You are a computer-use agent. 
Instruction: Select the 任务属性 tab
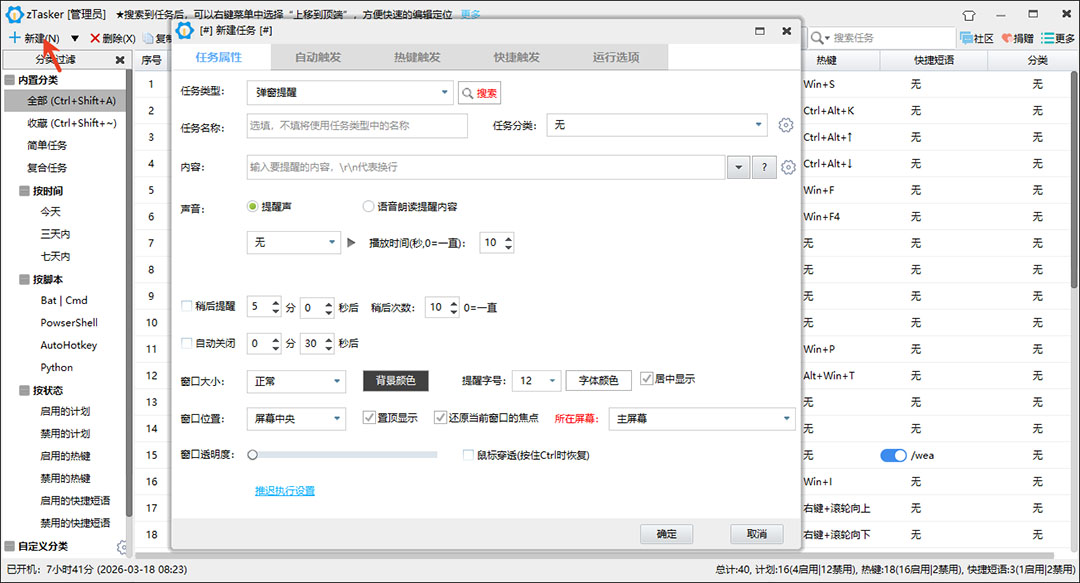pyautogui.click(x=219, y=57)
